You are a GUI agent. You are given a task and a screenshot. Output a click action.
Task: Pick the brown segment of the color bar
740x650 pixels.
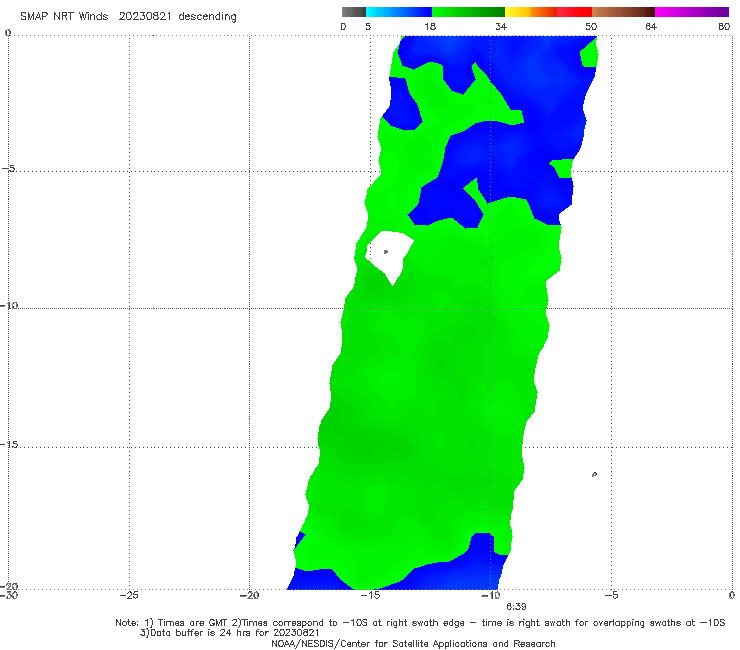pyautogui.click(x=623, y=12)
